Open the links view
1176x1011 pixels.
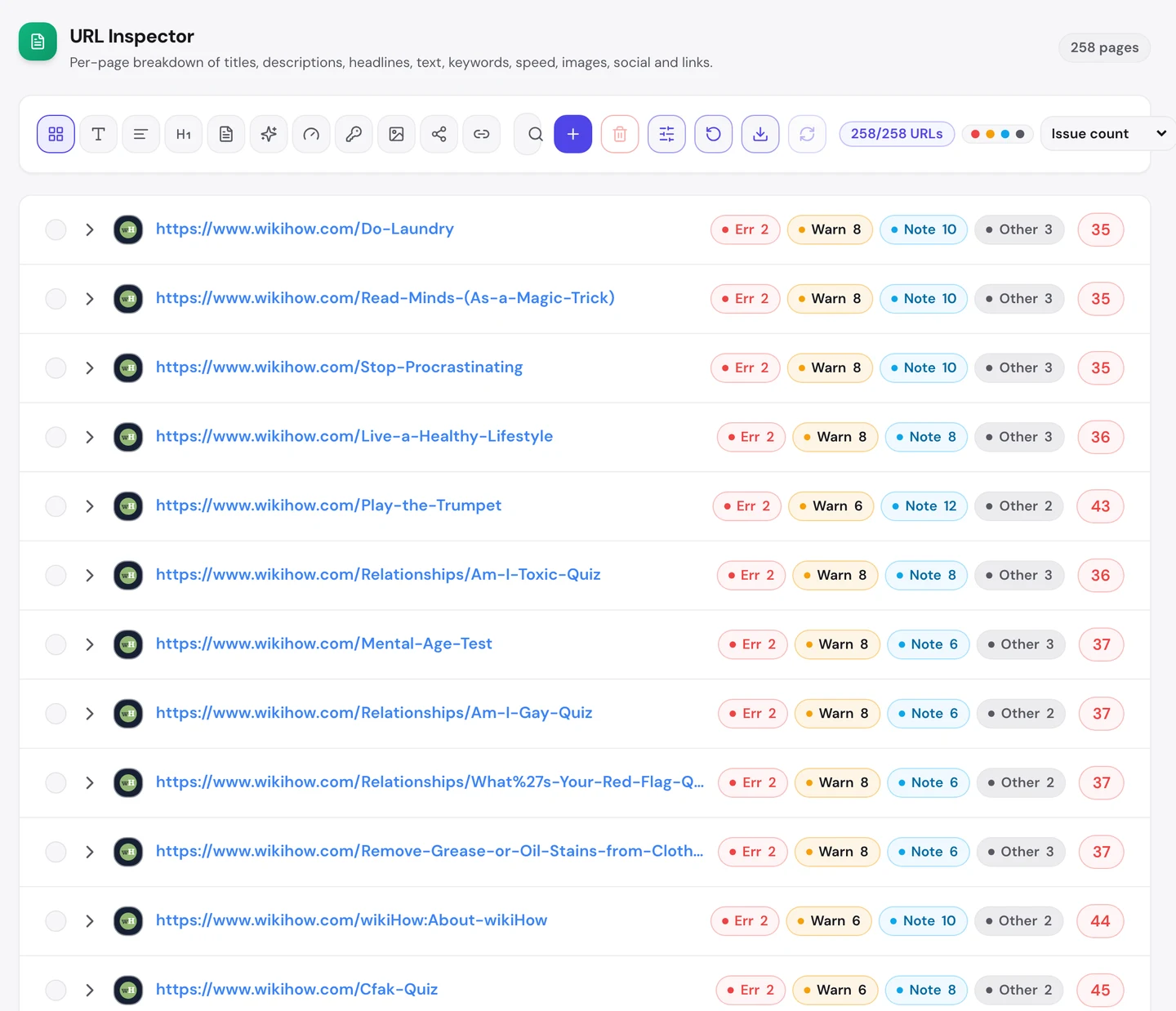coord(482,134)
